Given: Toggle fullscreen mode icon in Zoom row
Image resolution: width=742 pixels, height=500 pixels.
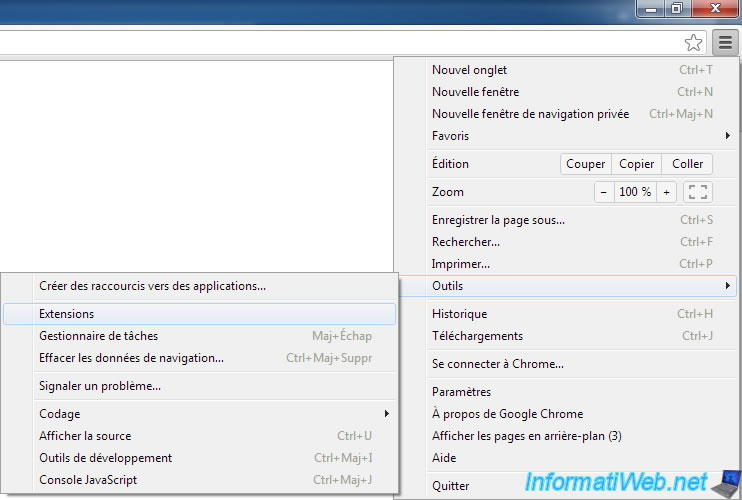Looking at the screenshot, I should click(x=700, y=192).
